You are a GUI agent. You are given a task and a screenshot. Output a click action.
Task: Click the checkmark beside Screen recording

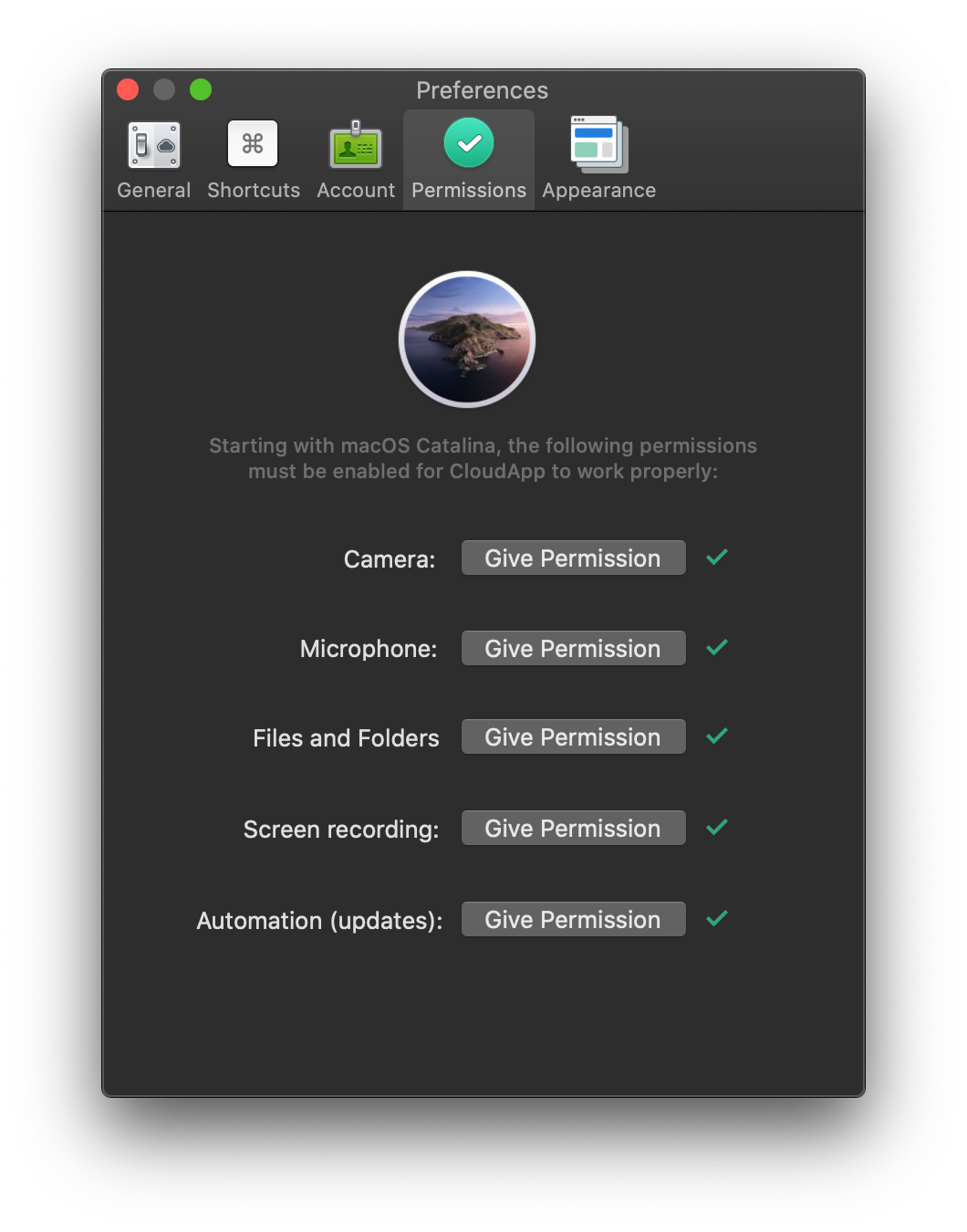pos(717,827)
